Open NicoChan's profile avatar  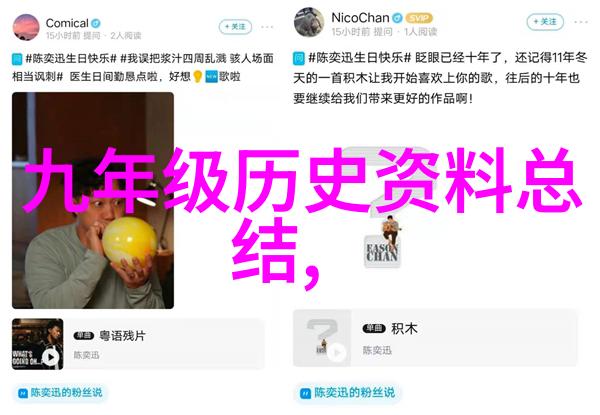(309, 23)
